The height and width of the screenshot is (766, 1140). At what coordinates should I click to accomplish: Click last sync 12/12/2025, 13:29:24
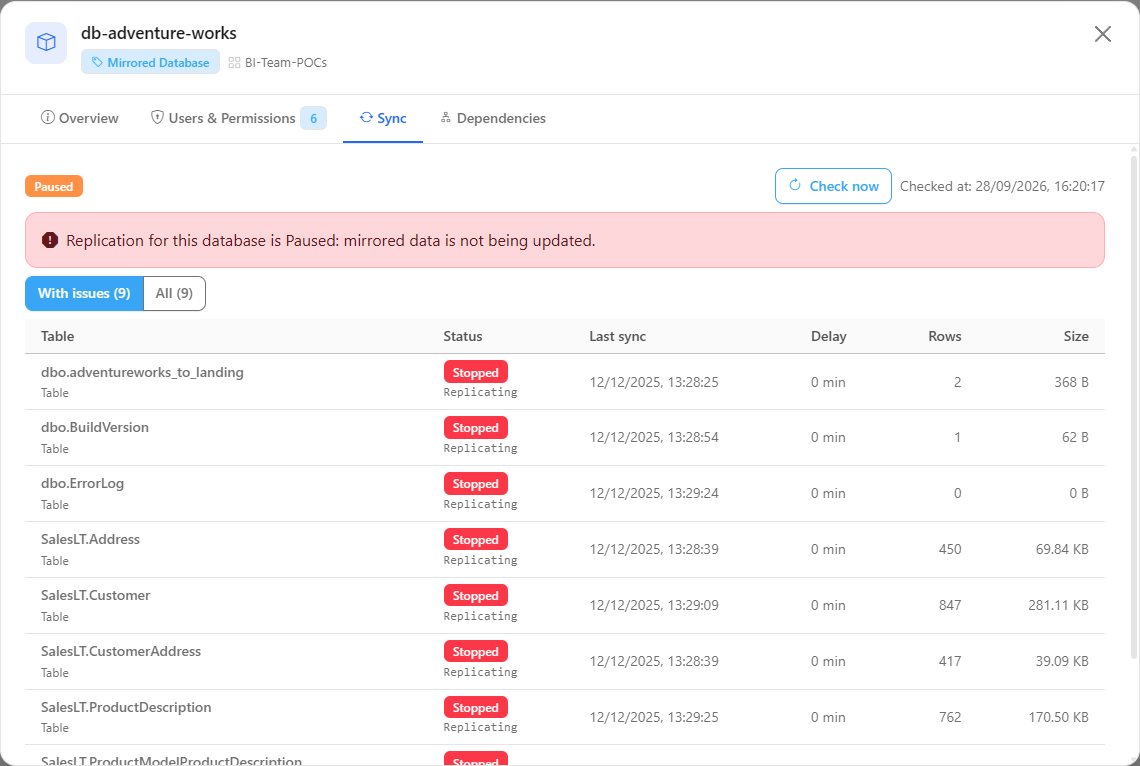654,493
